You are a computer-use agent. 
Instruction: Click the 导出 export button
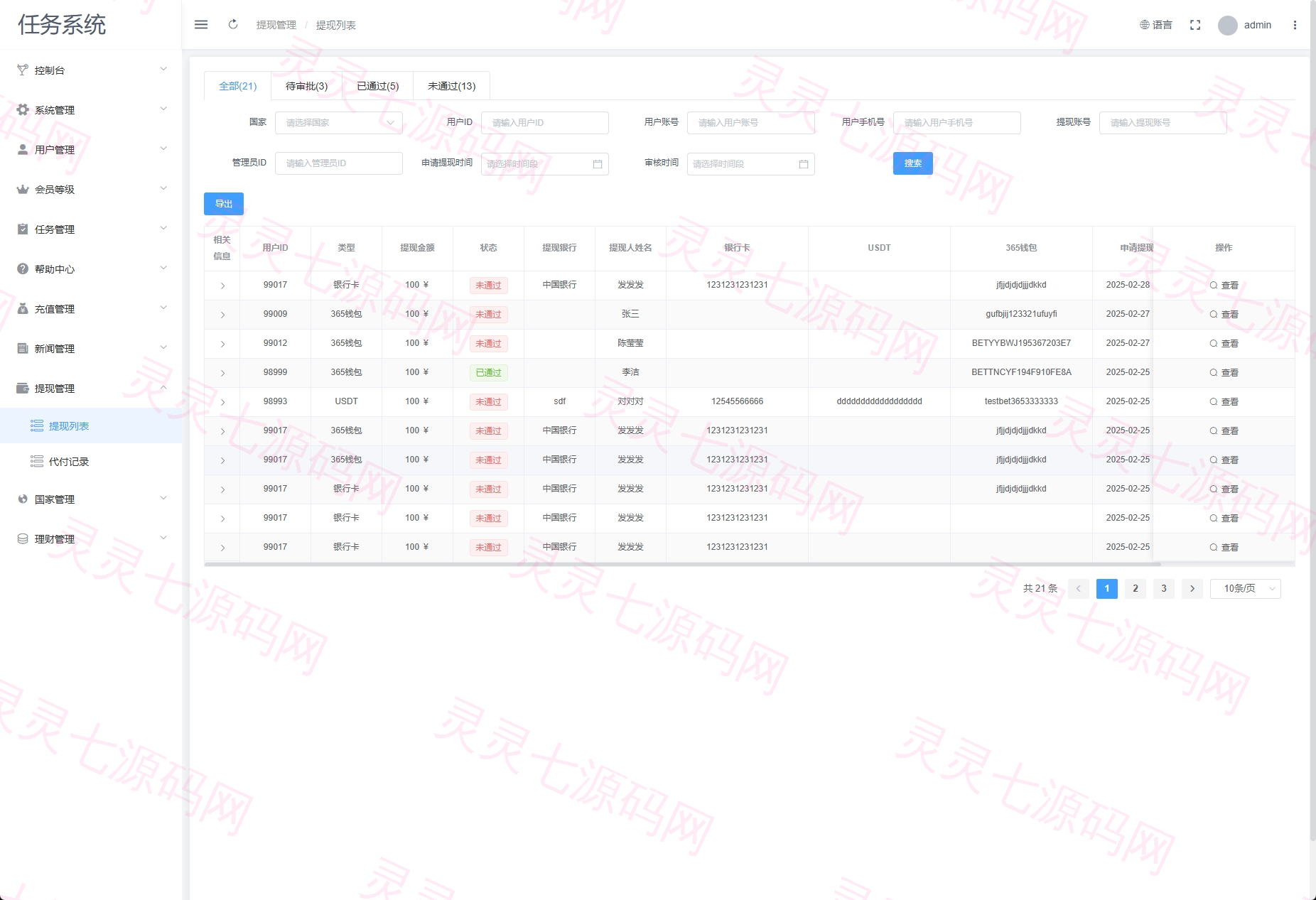(x=224, y=204)
